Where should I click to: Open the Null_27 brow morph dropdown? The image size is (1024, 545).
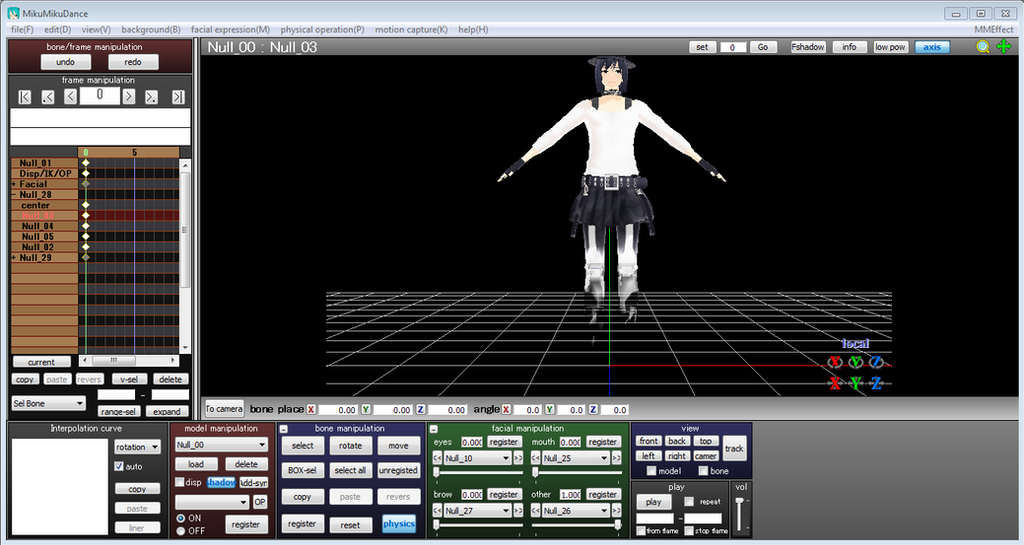pyautogui.click(x=477, y=510)
